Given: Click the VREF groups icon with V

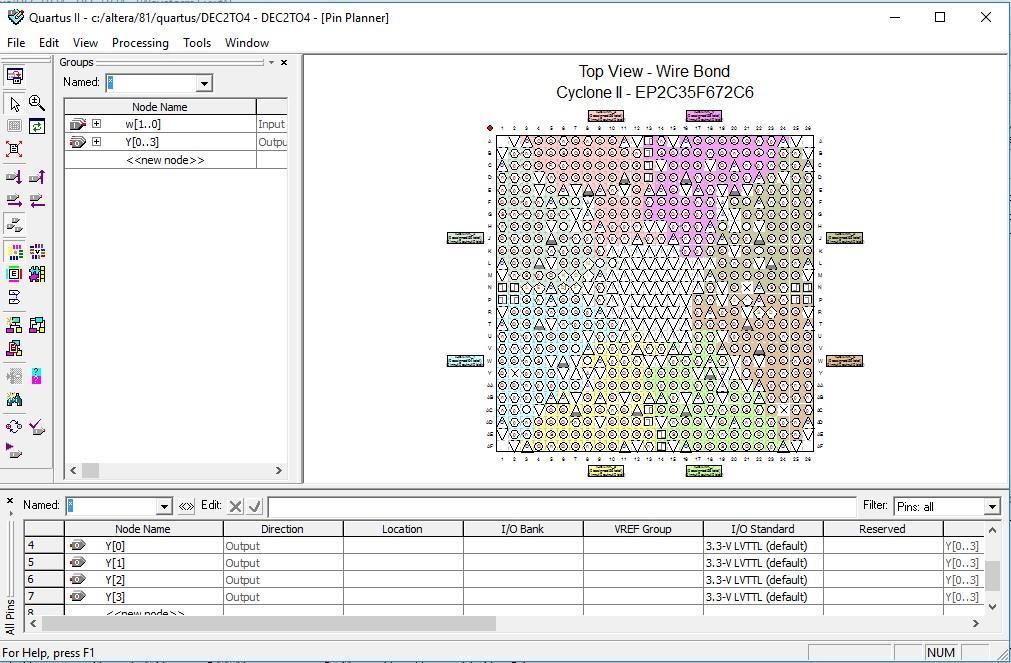Looking at the screenshot, I should coord(37,252).
